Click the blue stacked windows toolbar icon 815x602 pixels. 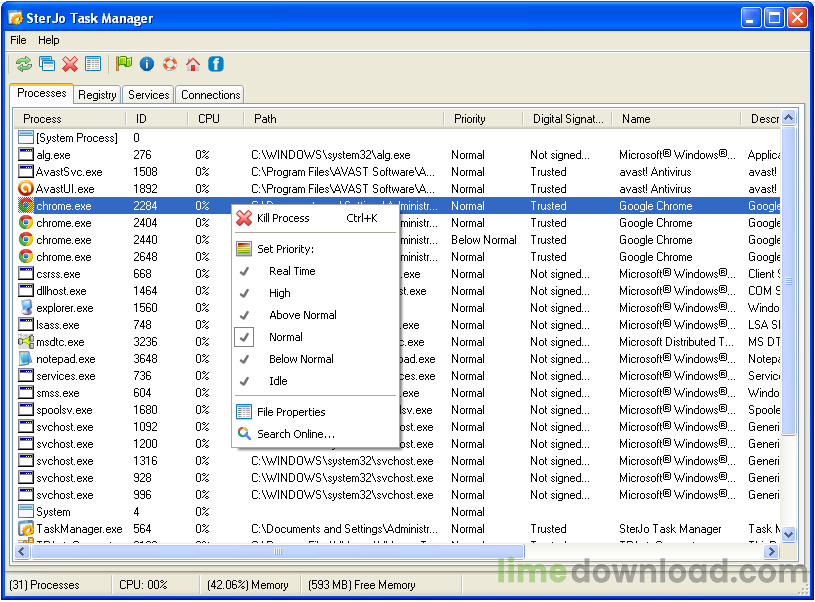pos(46,64)
